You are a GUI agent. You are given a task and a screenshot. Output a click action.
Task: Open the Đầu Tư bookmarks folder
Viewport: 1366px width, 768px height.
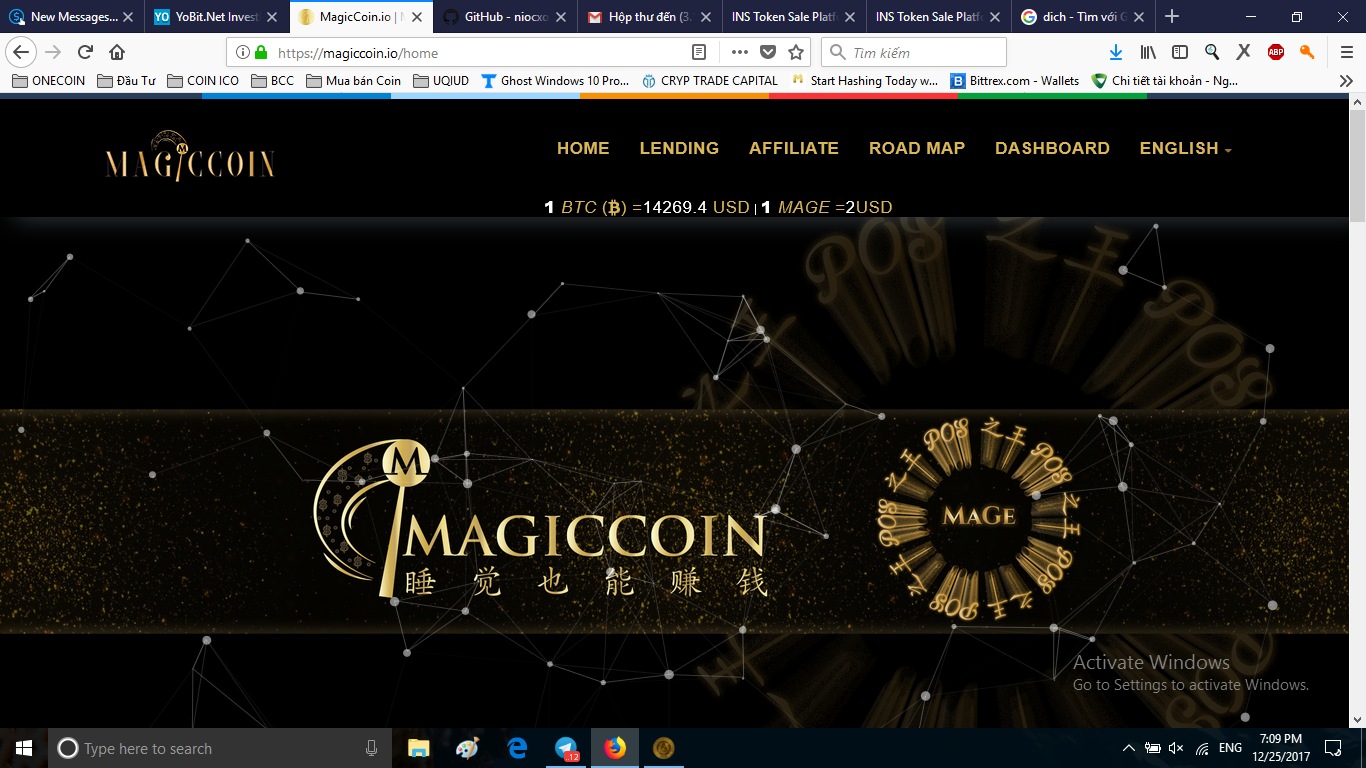click(126, 81)
